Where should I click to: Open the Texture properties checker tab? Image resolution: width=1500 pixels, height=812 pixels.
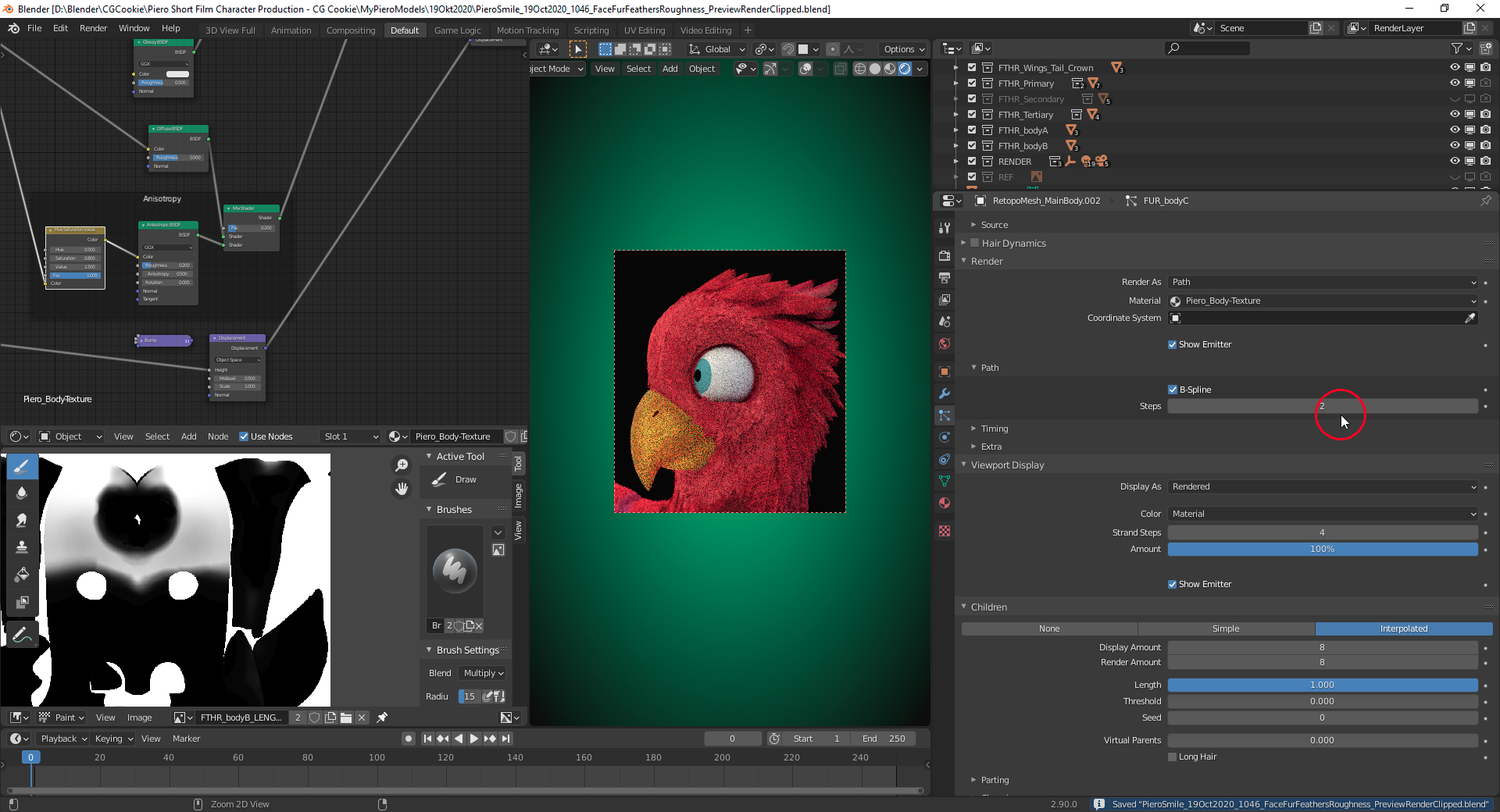coord(944,531)
